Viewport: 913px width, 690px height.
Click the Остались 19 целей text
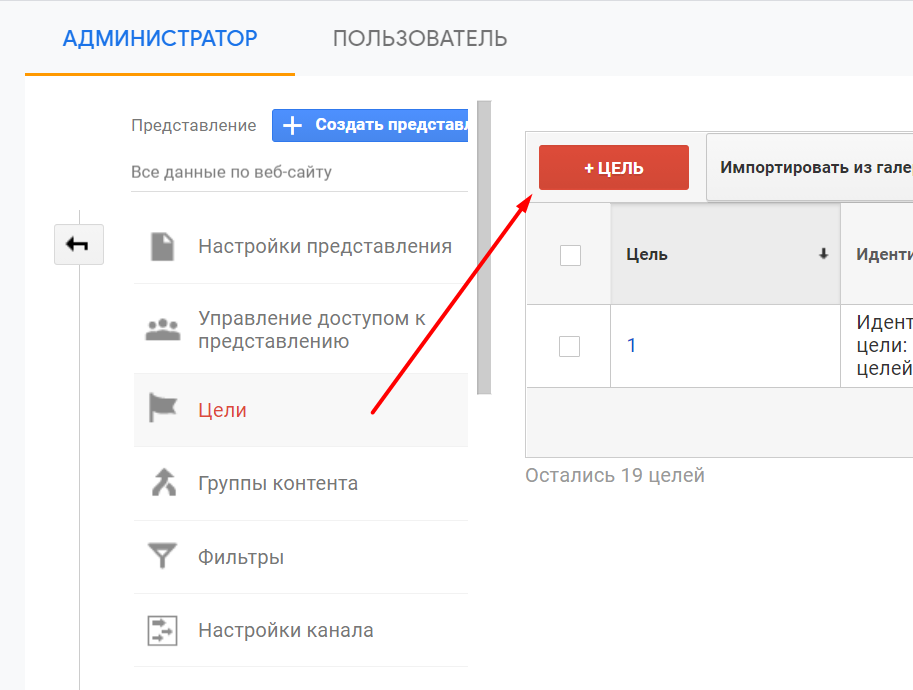click(x=615, y=475)
